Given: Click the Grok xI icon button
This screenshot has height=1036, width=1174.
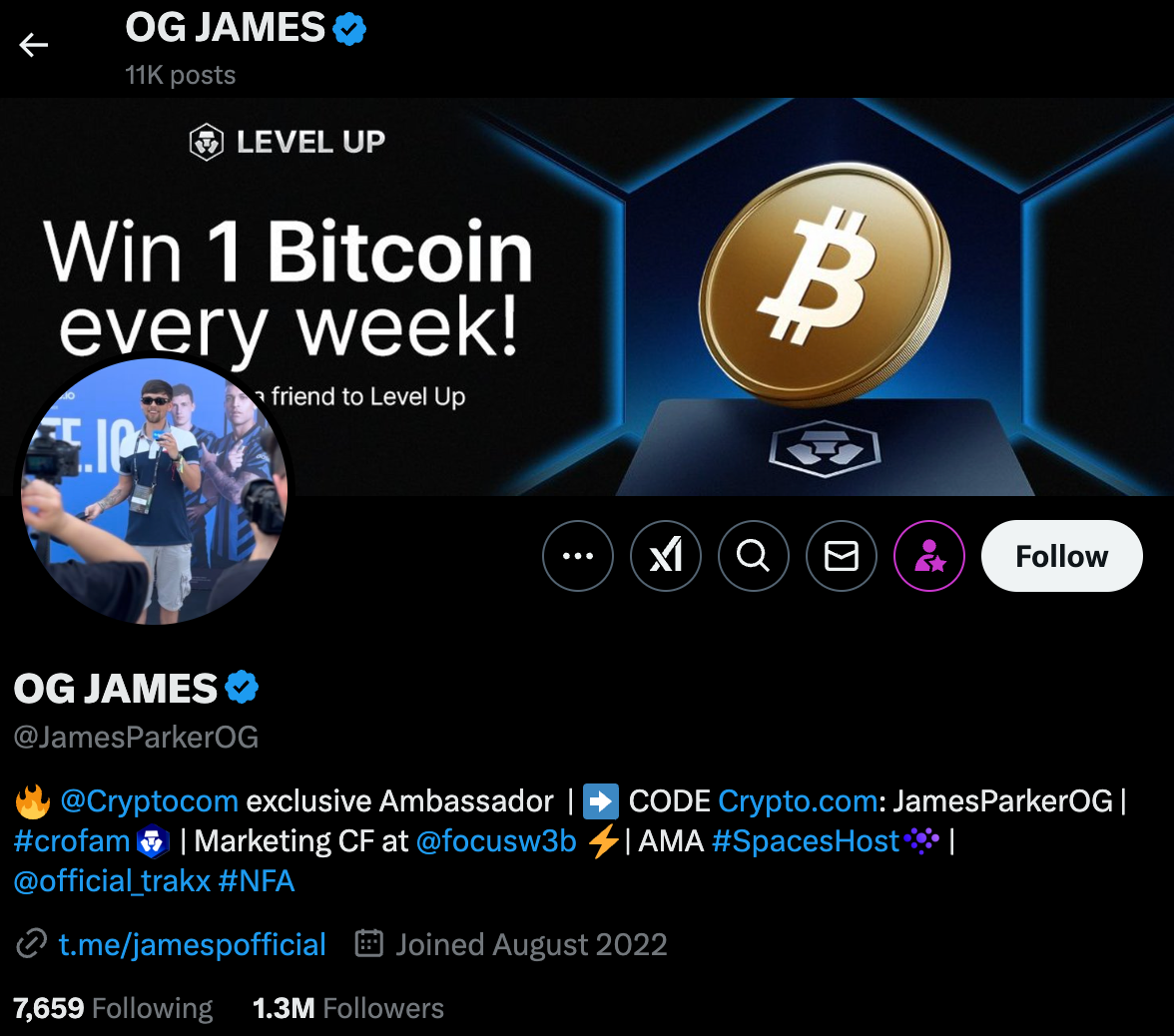Looking at the screenshot, I should tap(666, 555).
